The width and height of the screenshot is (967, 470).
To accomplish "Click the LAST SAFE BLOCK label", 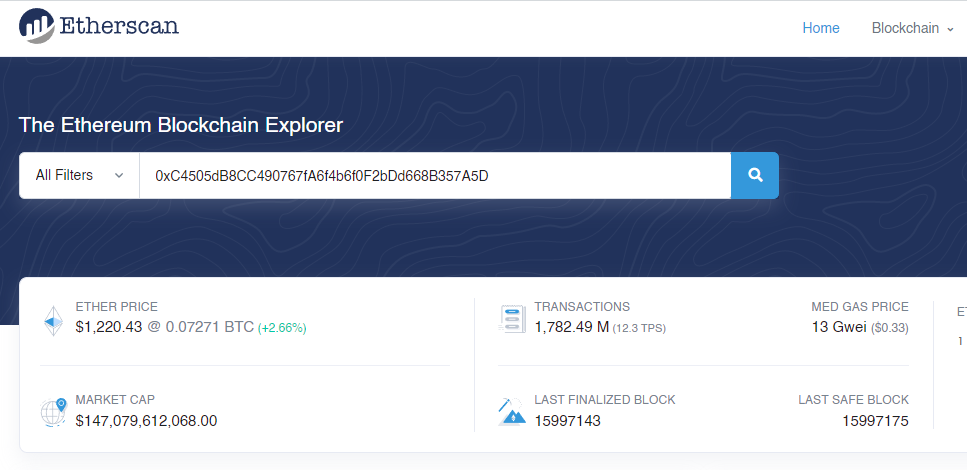I will [x=854, y=400].
